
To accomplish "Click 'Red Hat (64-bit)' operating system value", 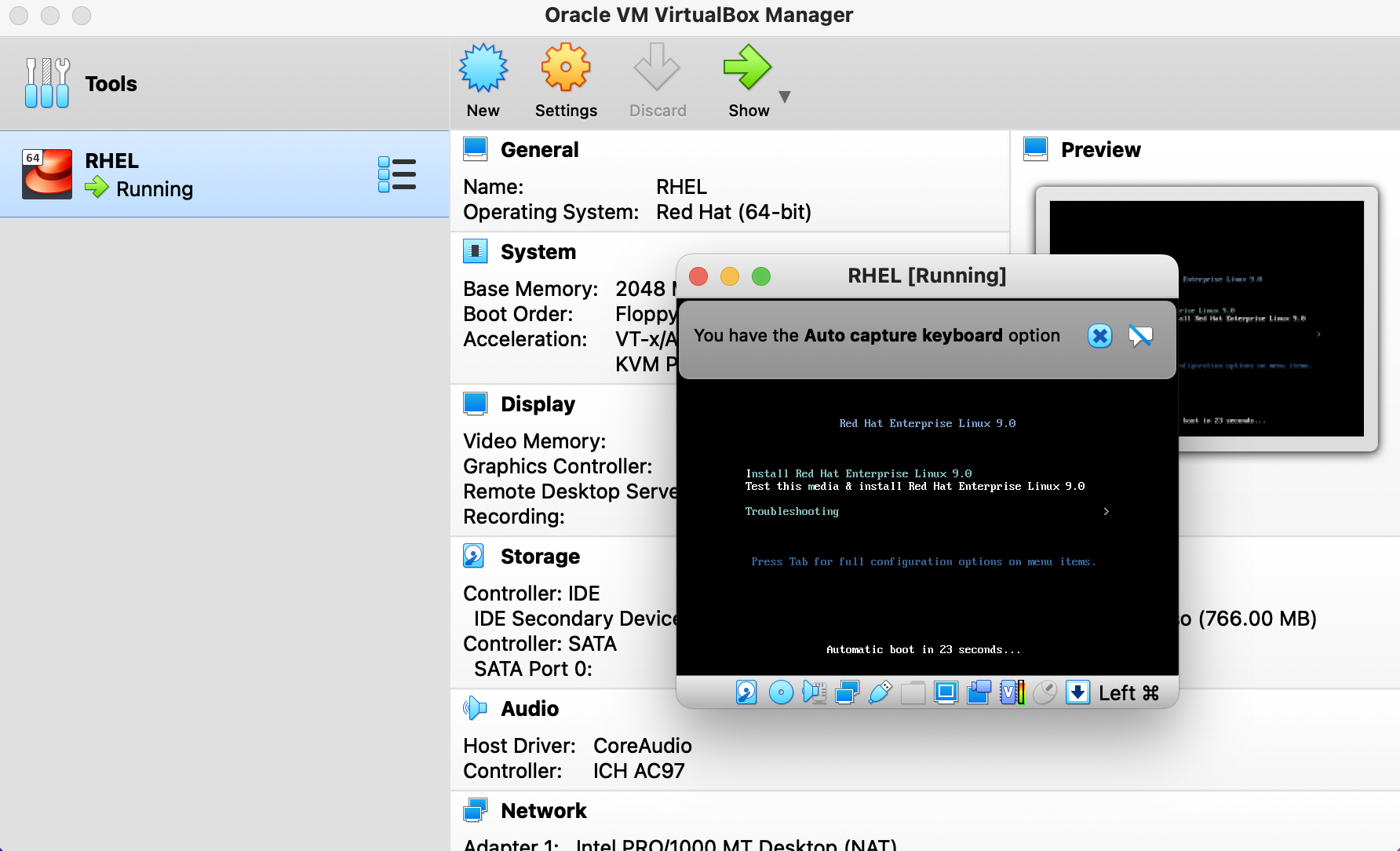I will tap(734, 212).
